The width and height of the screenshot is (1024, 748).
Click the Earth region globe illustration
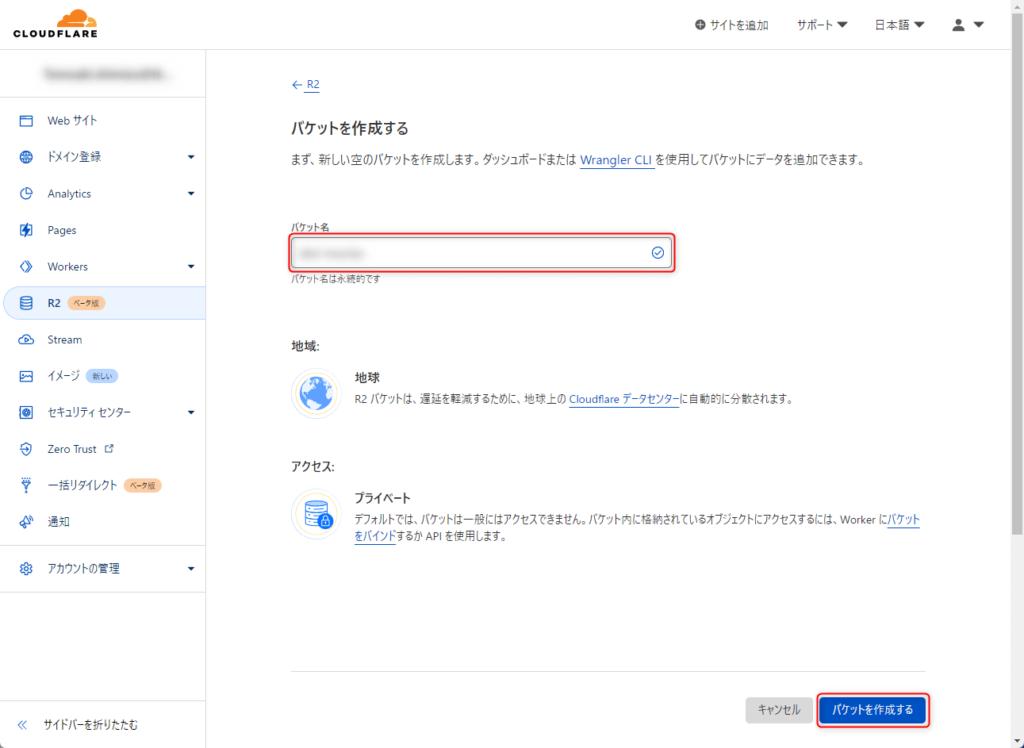[316, 393]
